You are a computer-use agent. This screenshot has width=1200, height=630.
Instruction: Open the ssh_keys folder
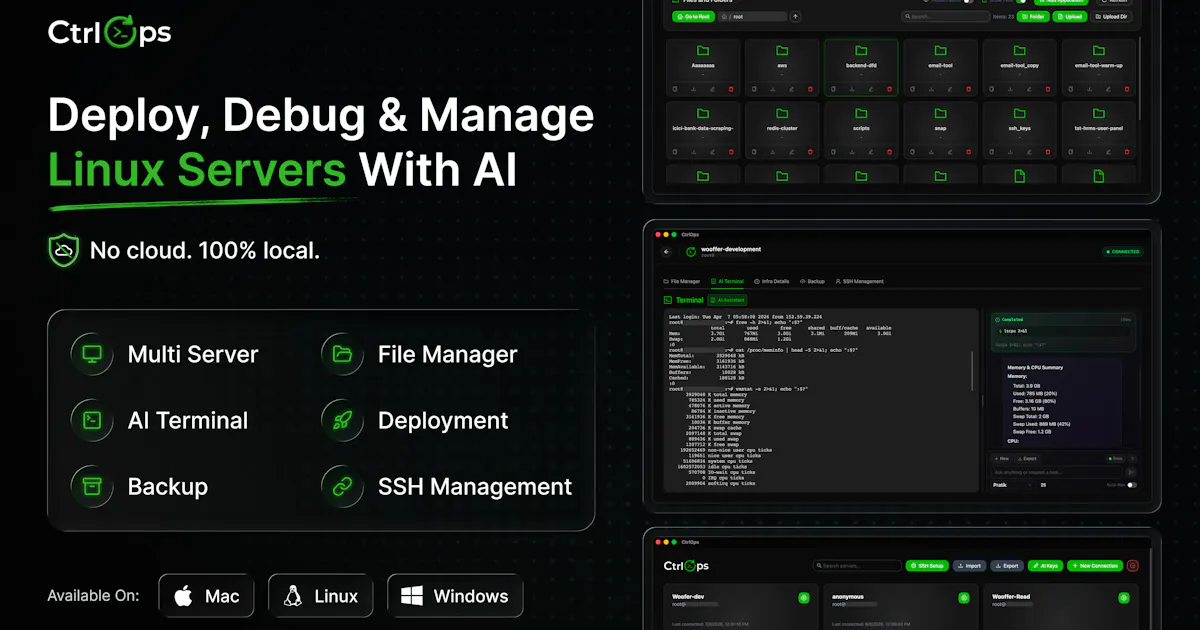(x=1020, y=128)
